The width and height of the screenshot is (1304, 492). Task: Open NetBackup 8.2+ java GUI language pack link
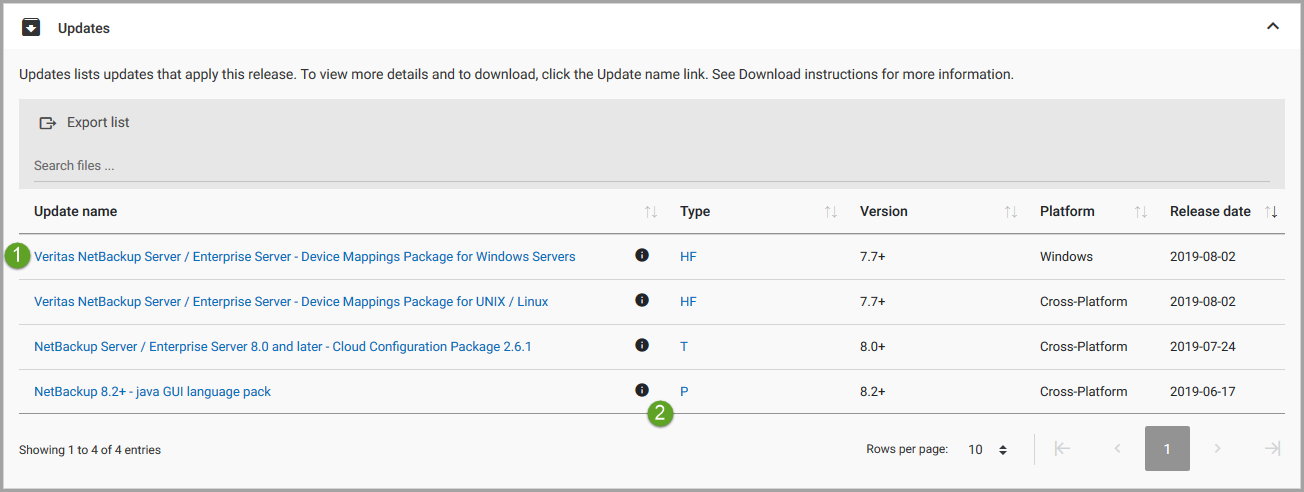click(x=152, y=392)
